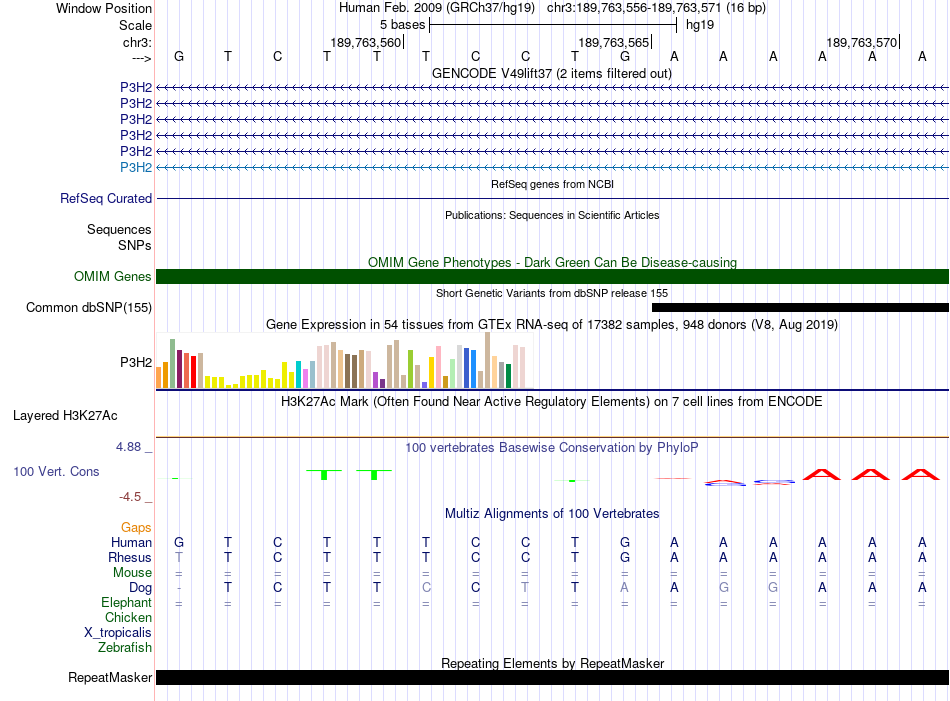Image resolution: width=950 pixels, height=701 pixels.
Task: Open the OMIM Gene Phenotypes track title
Action: [x=552, y=262]
